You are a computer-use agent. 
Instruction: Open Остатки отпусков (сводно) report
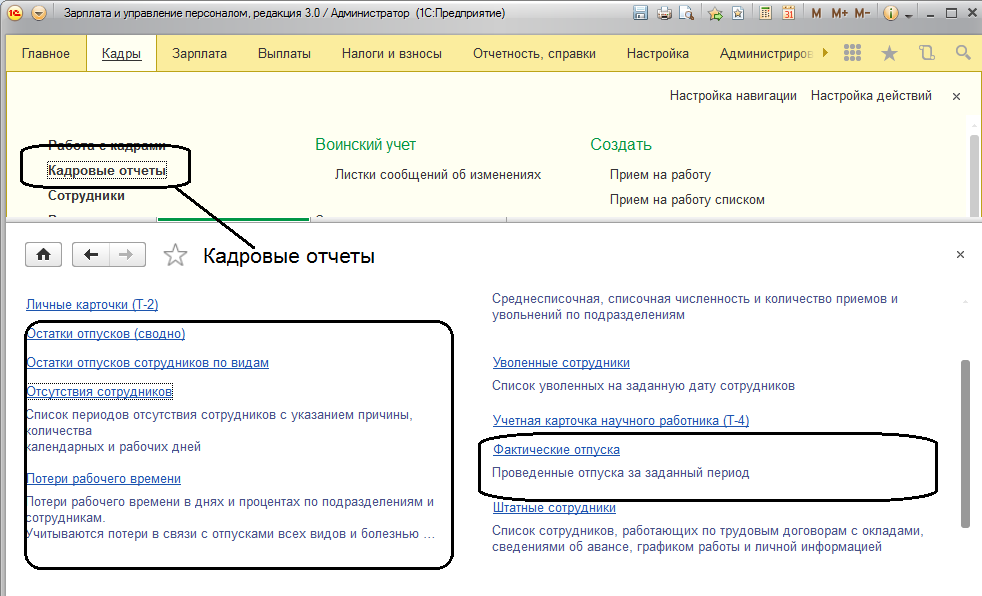105,334
